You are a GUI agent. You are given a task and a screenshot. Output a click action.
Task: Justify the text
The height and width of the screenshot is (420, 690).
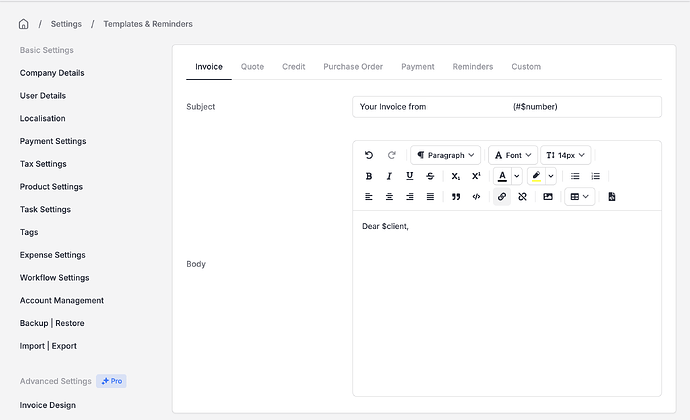pyautogui.click(x=430, y=197)
